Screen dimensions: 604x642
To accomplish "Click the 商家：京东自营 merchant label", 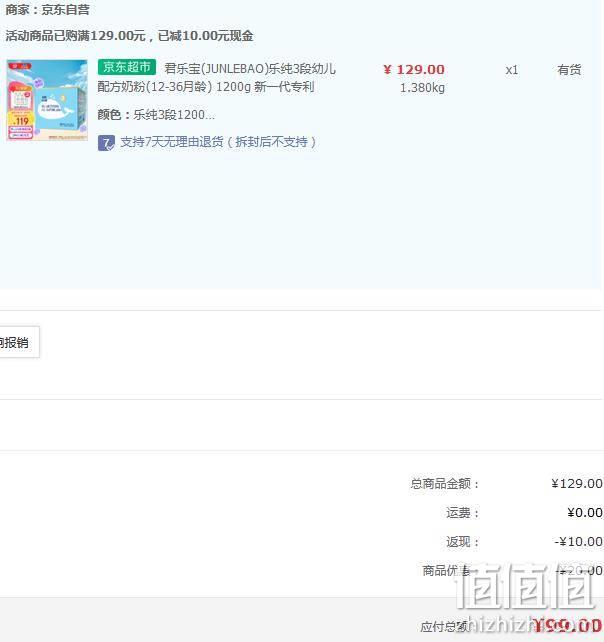I will (x=47, y=9).
